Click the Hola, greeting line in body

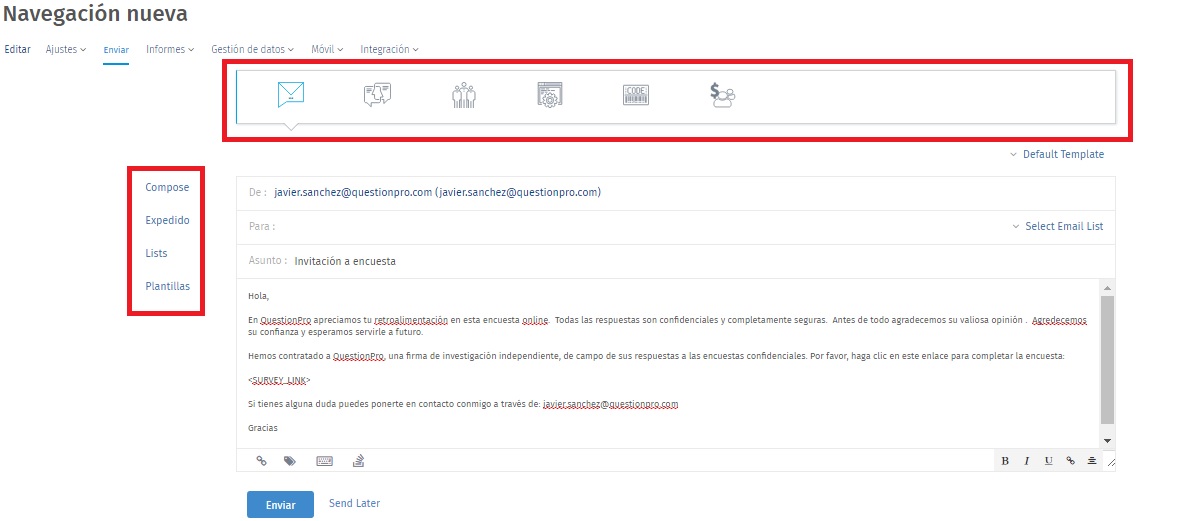pyautogui.click(x=259, y=295)
